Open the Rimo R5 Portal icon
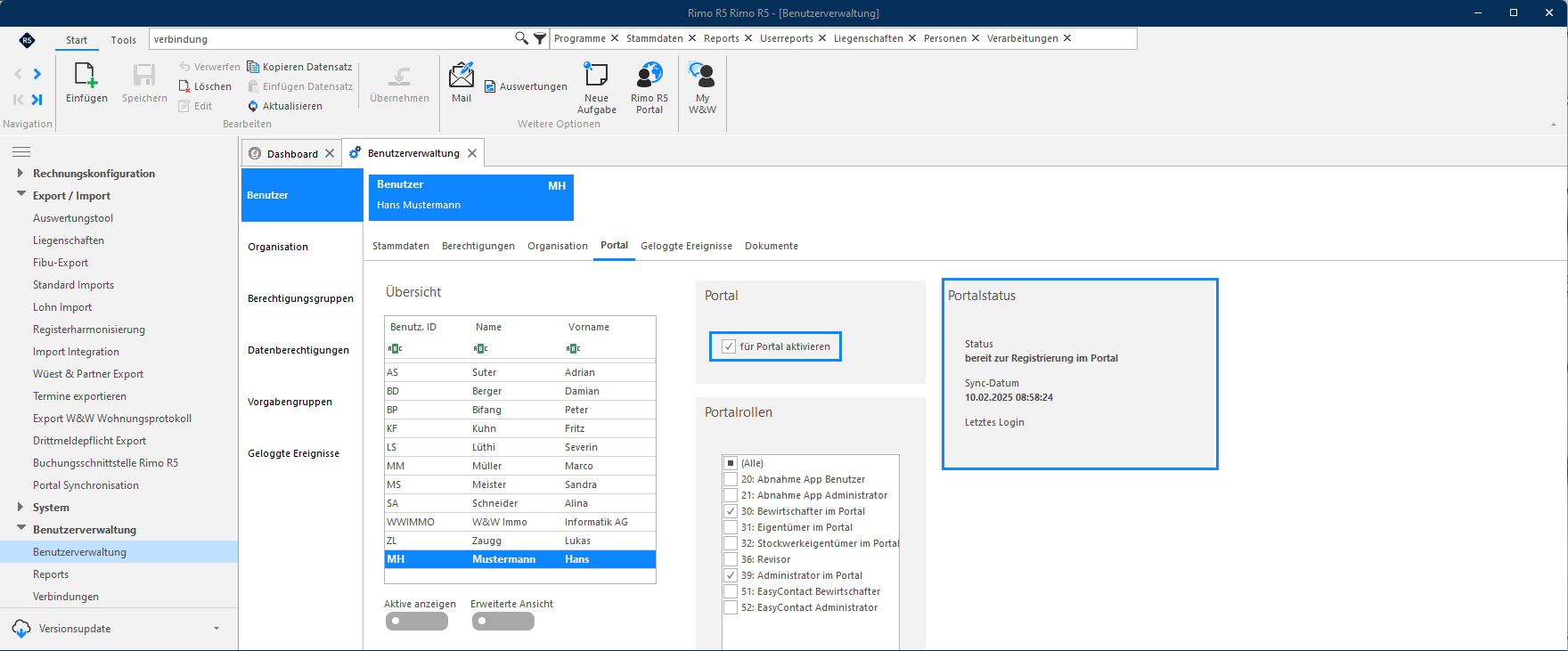Image resolution: width=1568 pixels, height=651 pixels. pos(649,75)
